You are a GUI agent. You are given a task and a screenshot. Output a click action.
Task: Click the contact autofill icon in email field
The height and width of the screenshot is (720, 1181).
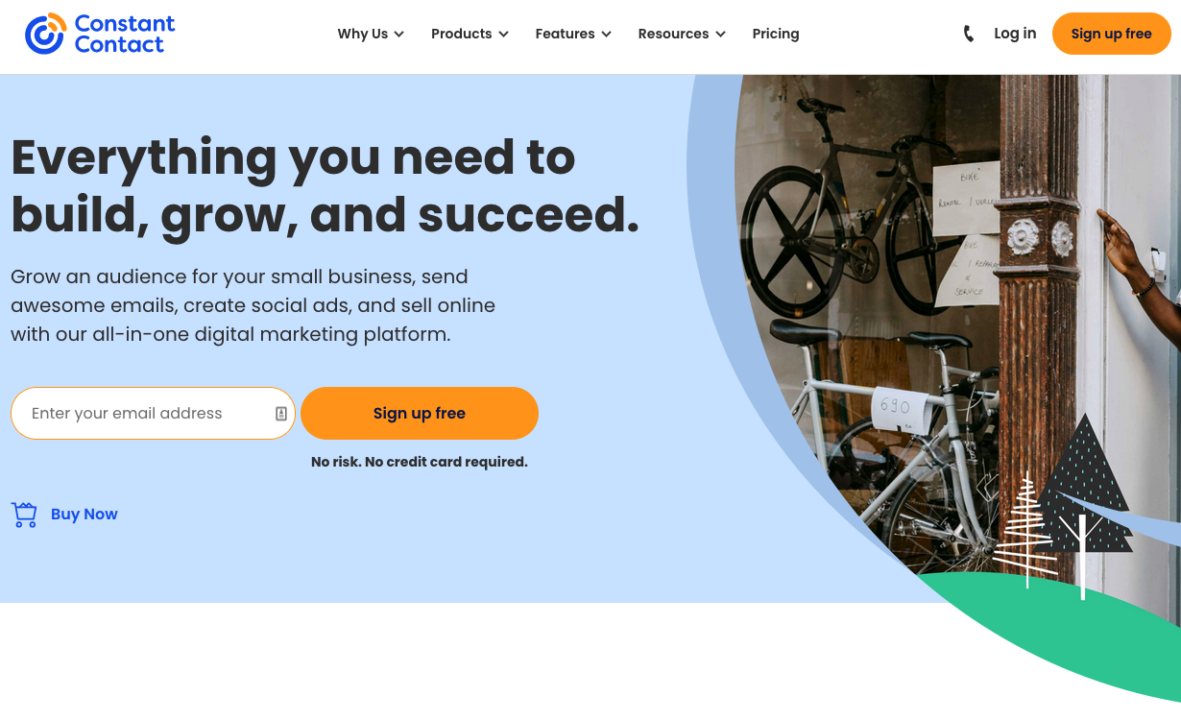coord(281,413)
